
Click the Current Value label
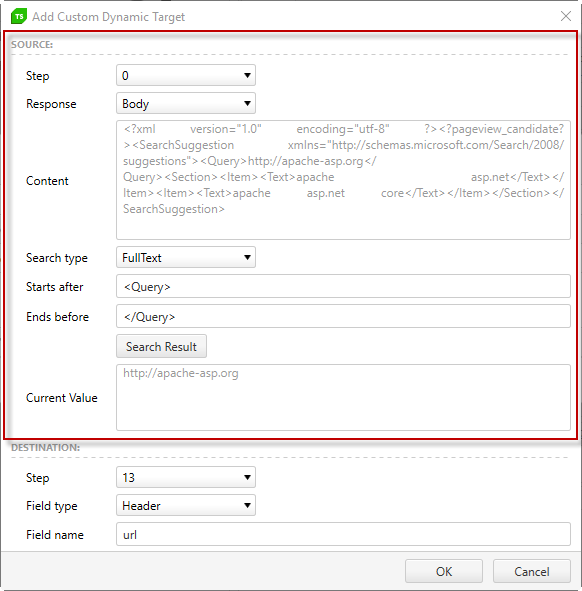62,398
